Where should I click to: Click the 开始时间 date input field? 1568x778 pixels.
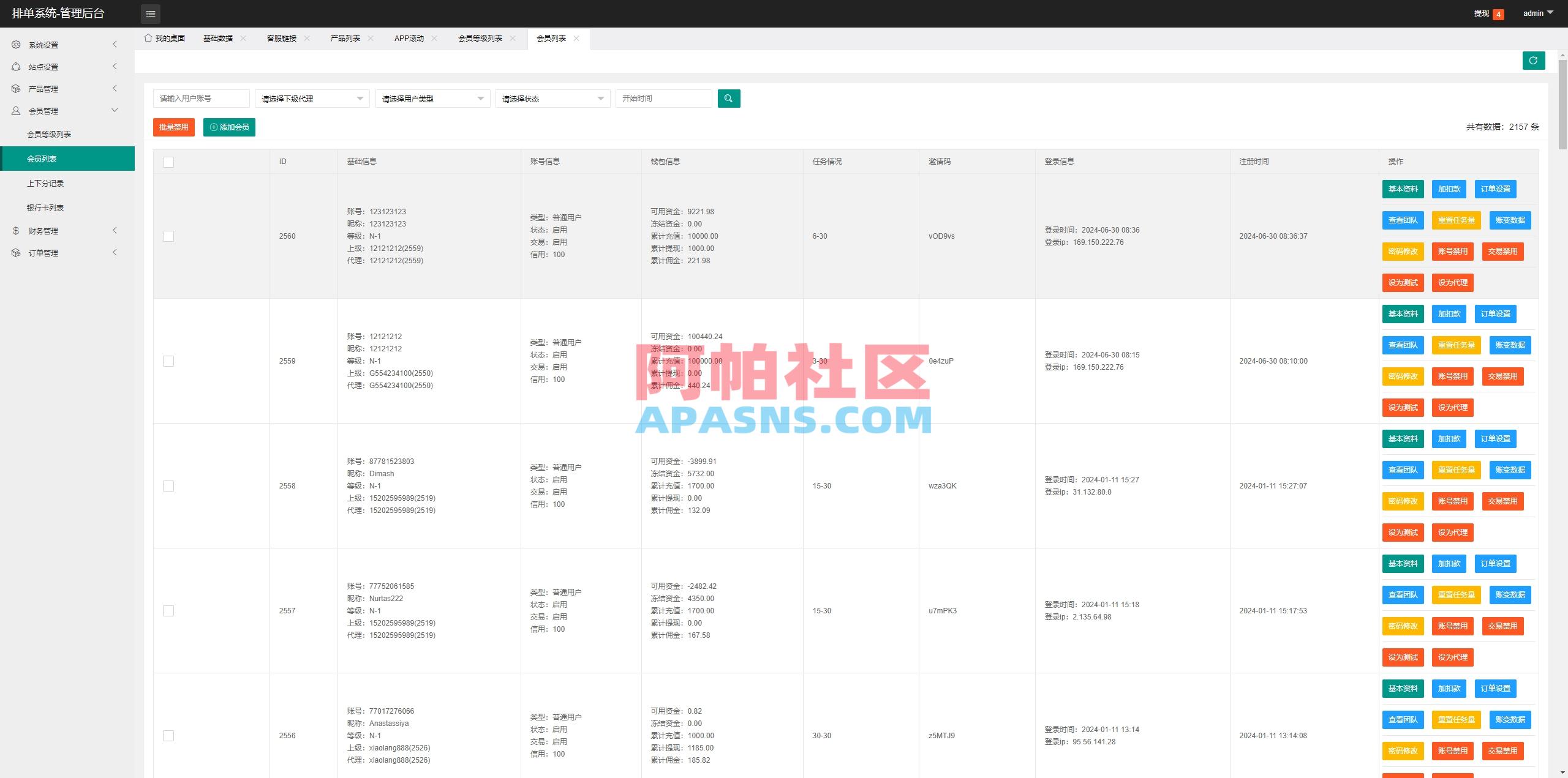[664, 98]
